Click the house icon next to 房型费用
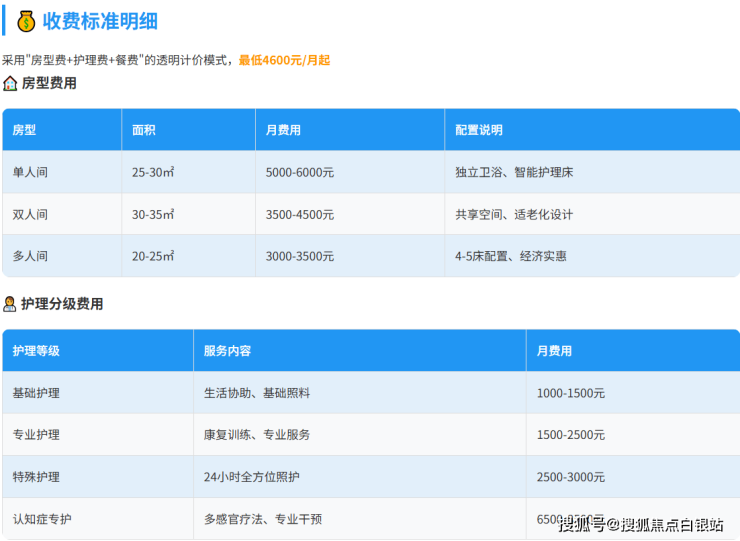This screenshot has height=541, width=740. [10, 84]
